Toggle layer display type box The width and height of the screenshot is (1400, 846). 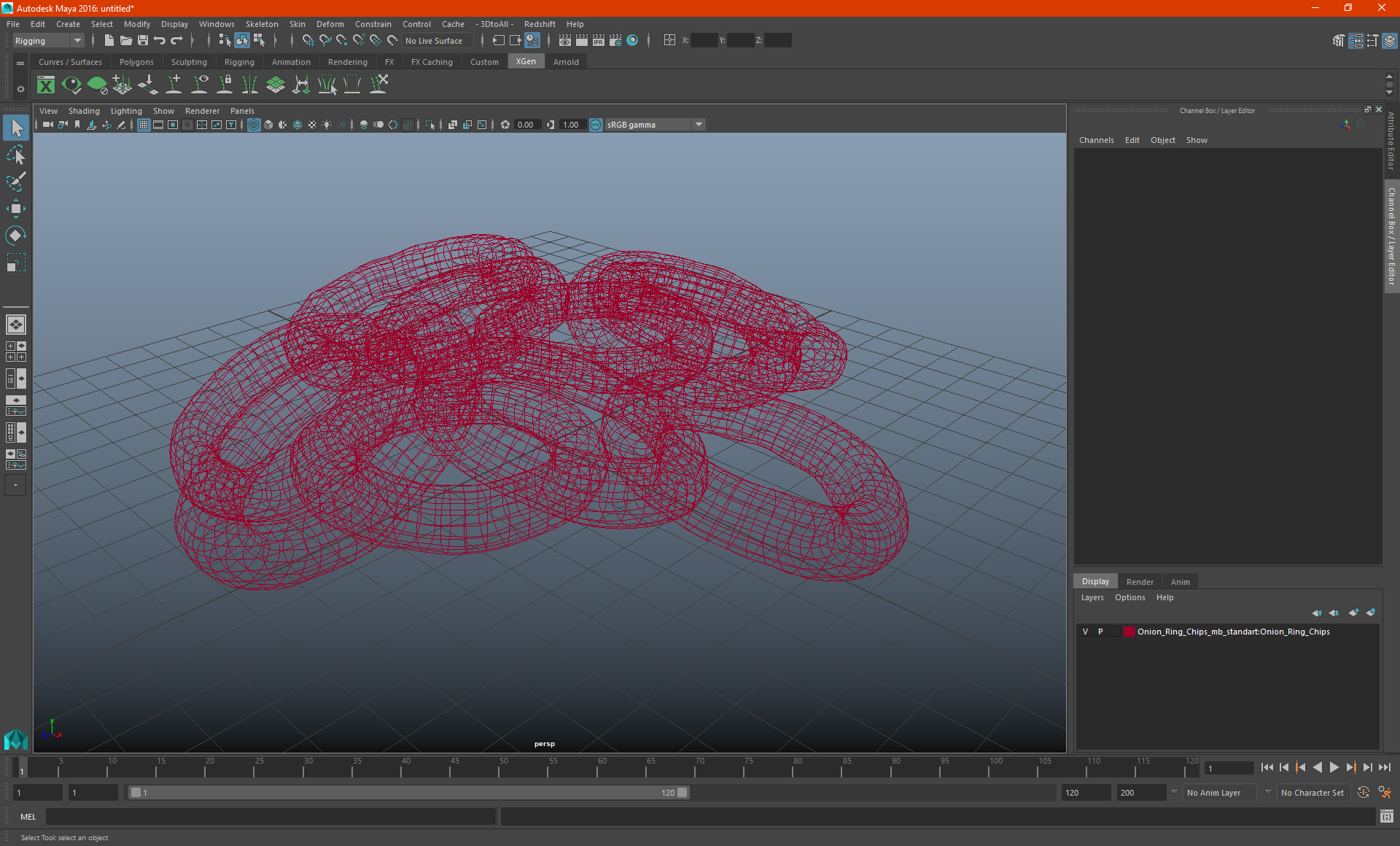(x=1115, y=632)
